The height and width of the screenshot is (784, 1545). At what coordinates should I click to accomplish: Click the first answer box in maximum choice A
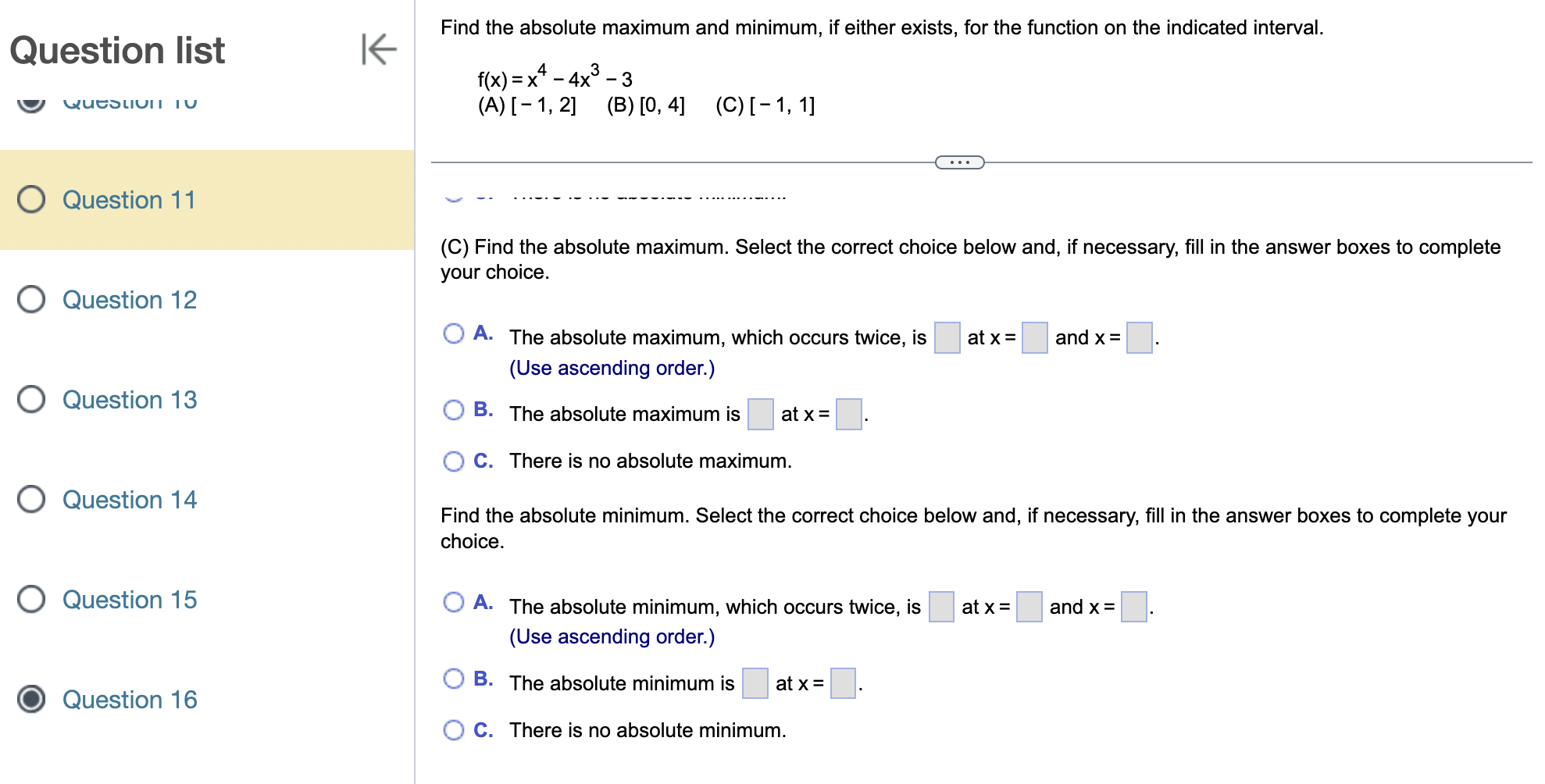point(947,338)
